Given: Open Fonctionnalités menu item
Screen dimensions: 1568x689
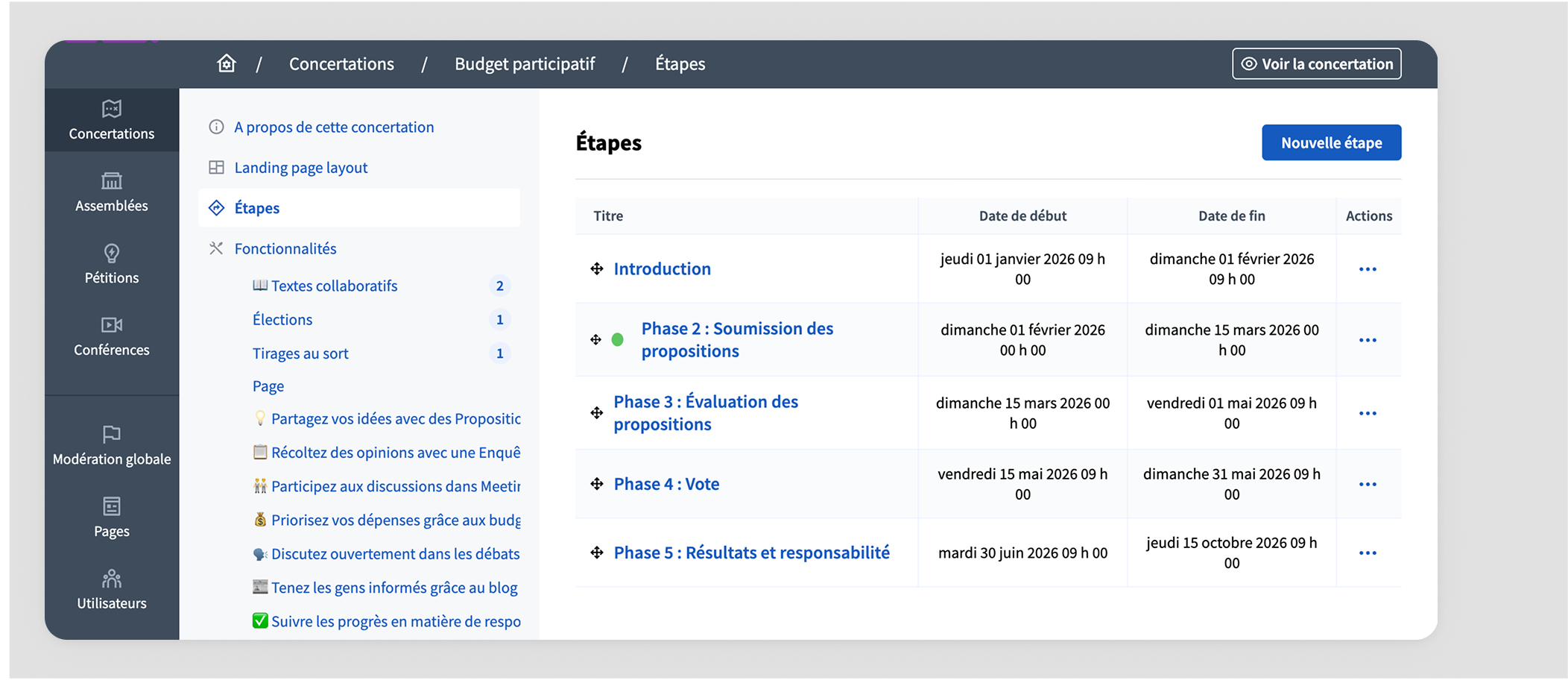Looking at the screenshot, I should pos(285,248).
